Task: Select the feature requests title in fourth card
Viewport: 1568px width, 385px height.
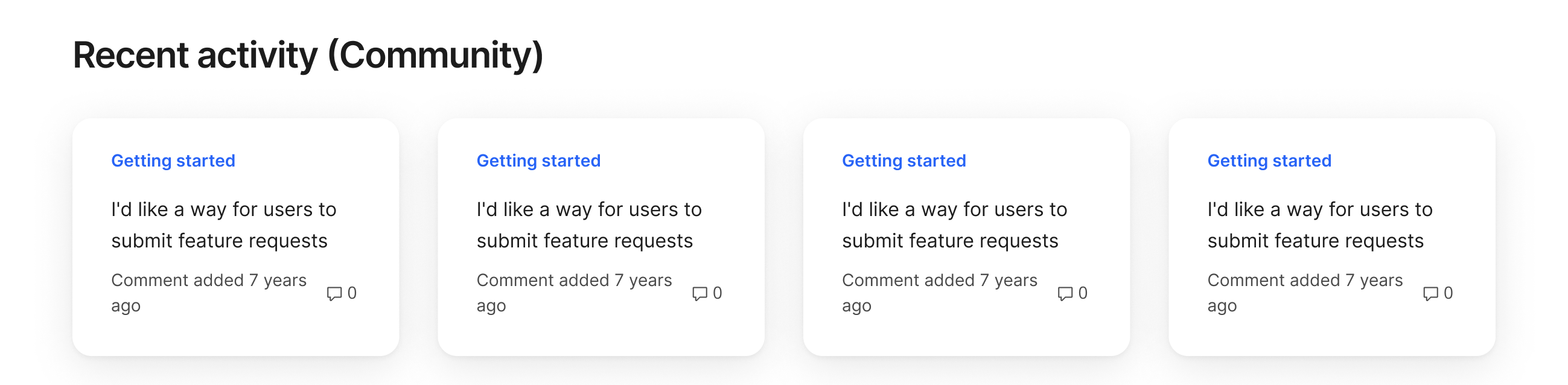Action: click(x=1320, y=225)
